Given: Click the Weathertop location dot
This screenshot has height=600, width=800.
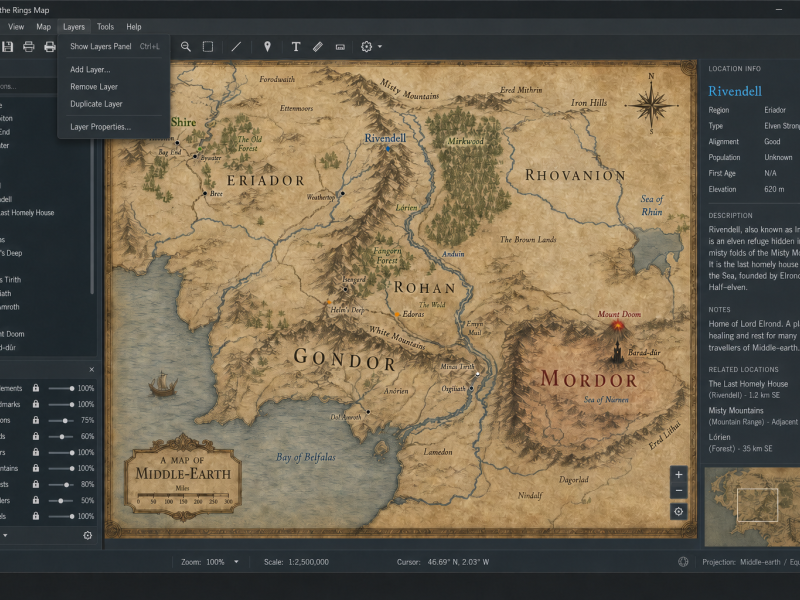Looking at the screenshot, I should tap(342, 193).
